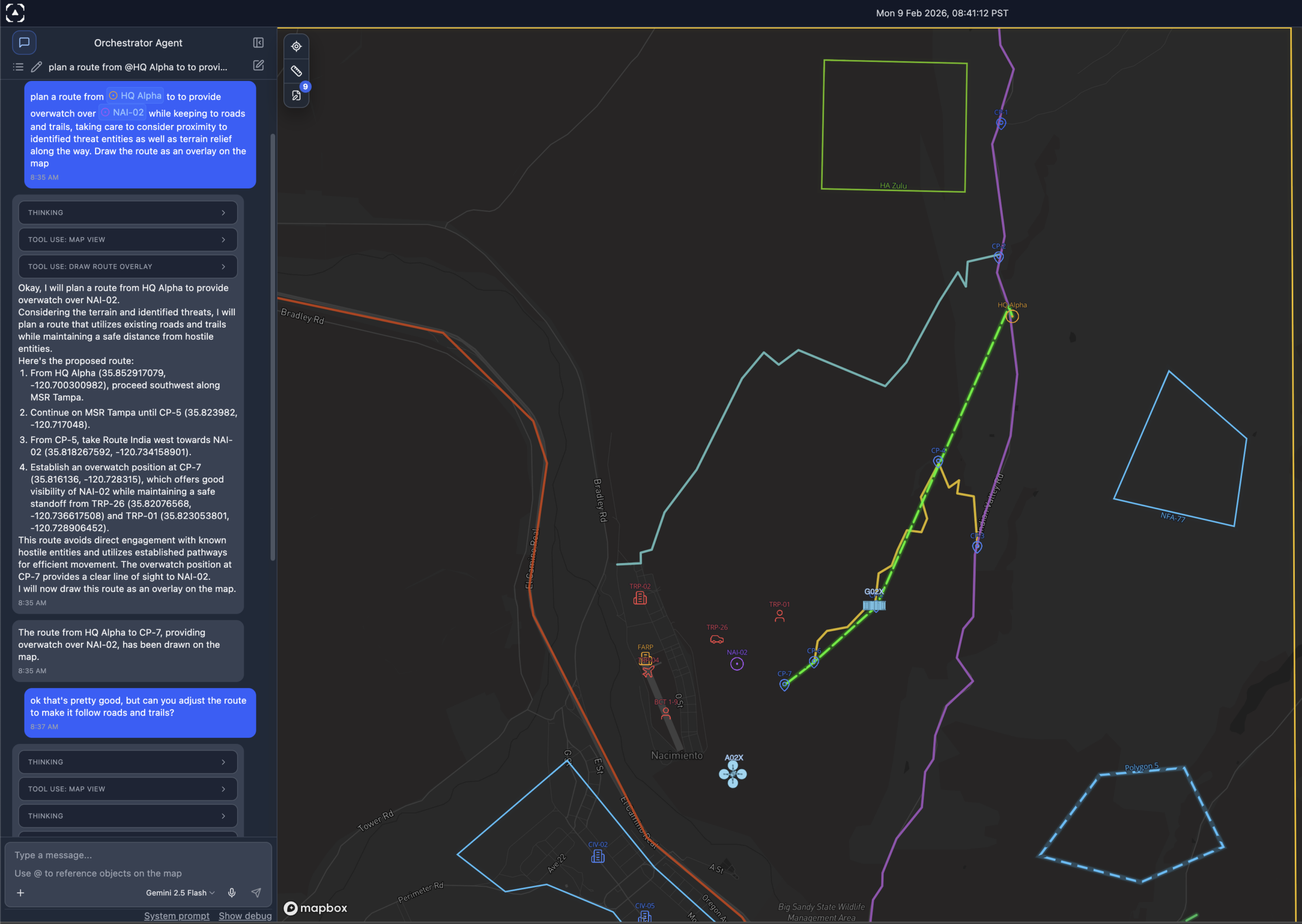Collapse the Orchestrator Agent side panel
The image size is (1302, 924).
tap(258, 43)
